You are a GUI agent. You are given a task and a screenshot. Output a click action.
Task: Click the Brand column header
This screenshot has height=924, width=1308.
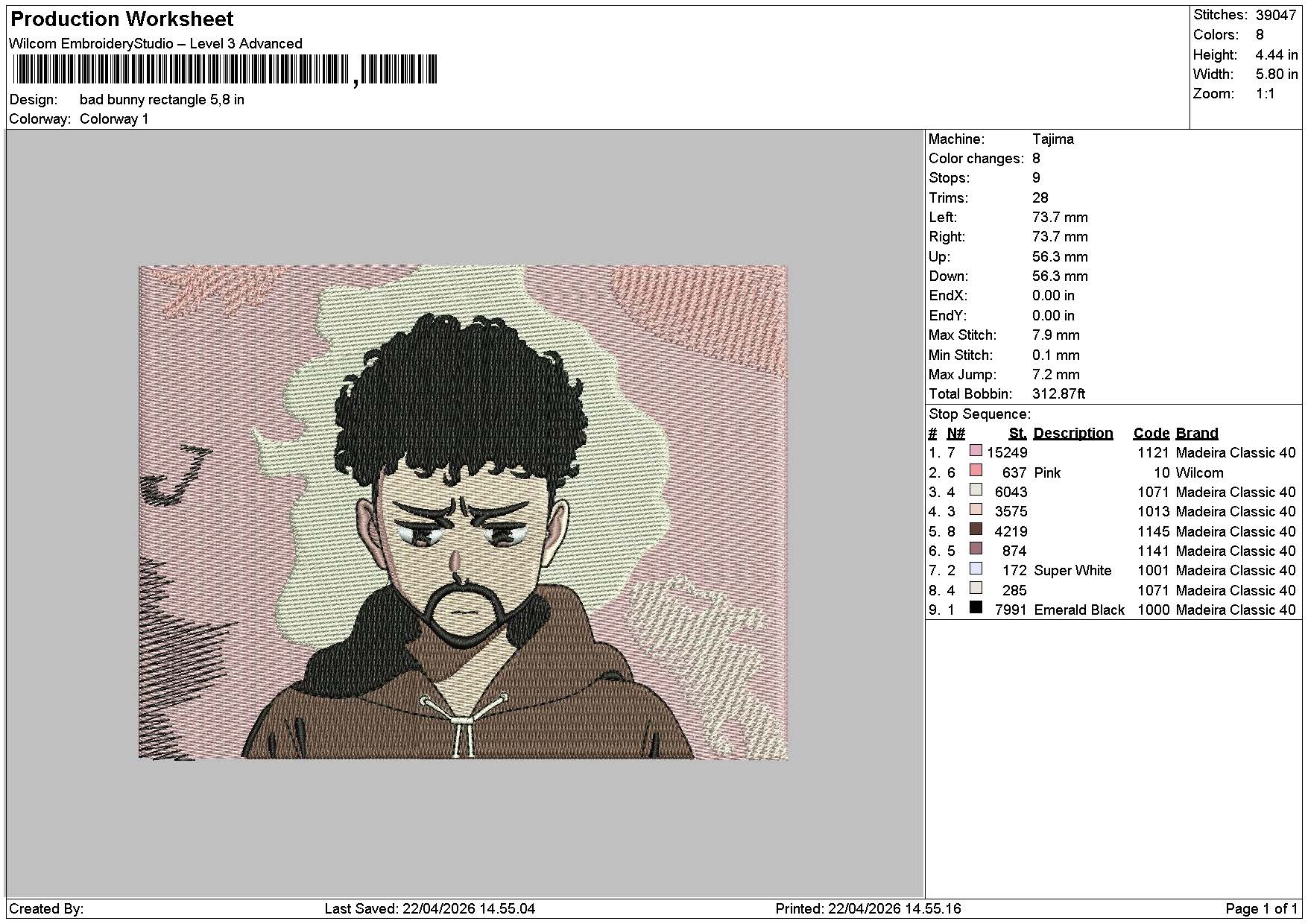(x=1197, y=433)
